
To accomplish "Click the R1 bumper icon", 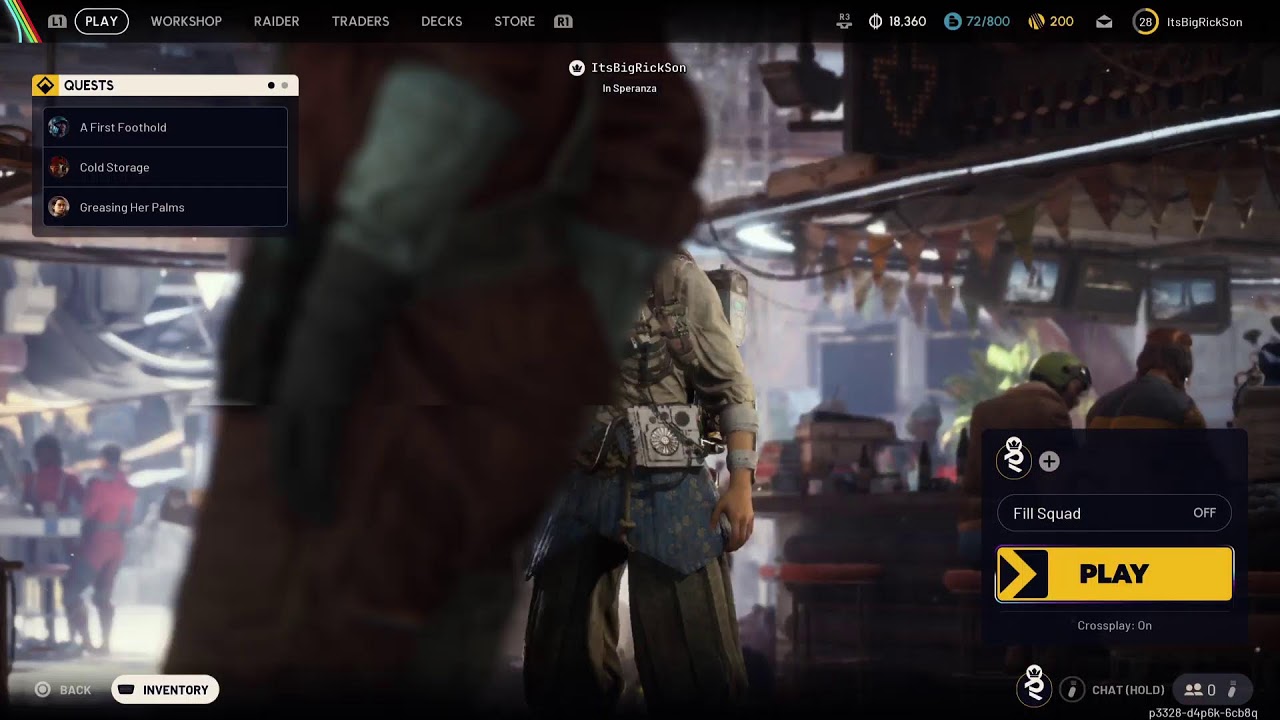I will (x=563, y=21).
